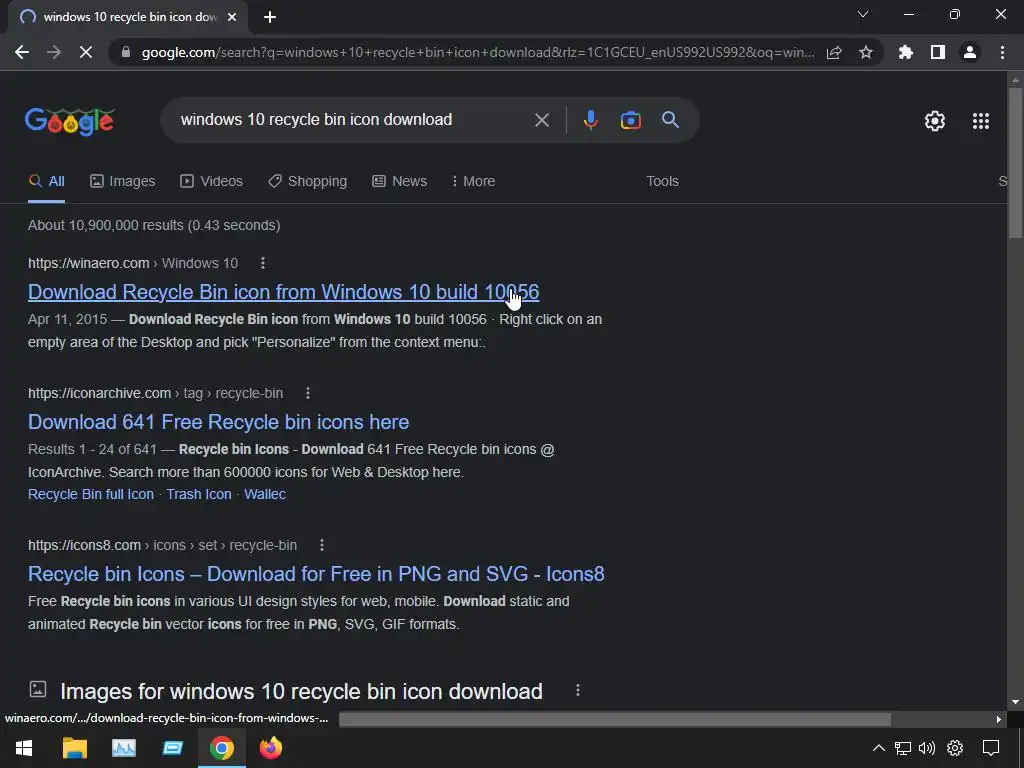Screen dimensions: 1024x768
Task: Open Chrome's three-dot menu
Action: coord(1002,52)
